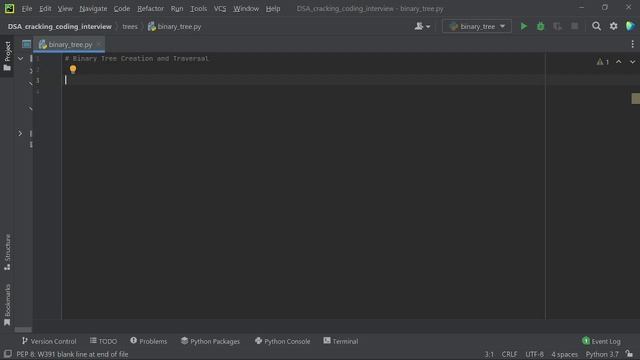The image size is (640, 360).
Task: Open the File menu
Action: coord(27,9)
